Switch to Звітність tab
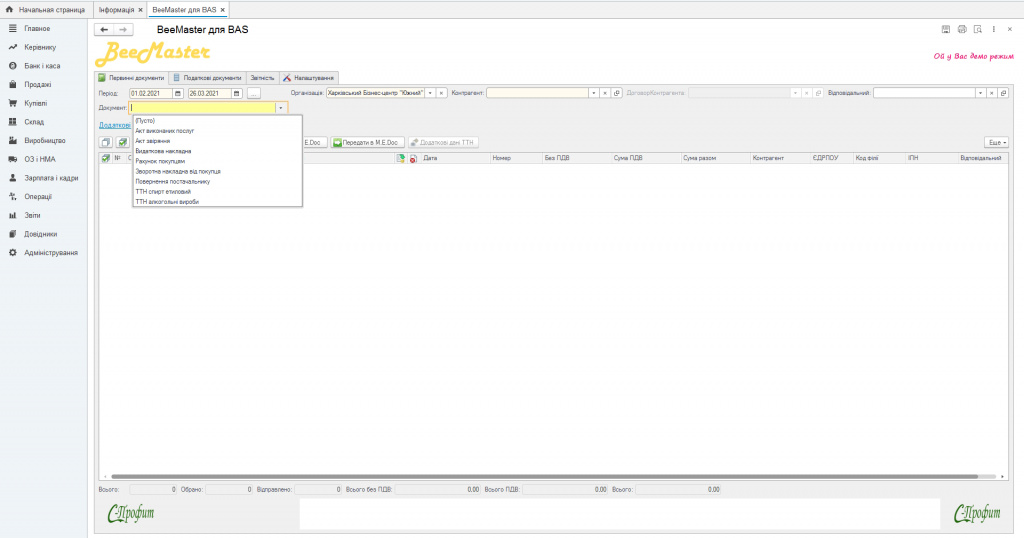Screen dimensions: 1024x538 click(x=263, y=78)
